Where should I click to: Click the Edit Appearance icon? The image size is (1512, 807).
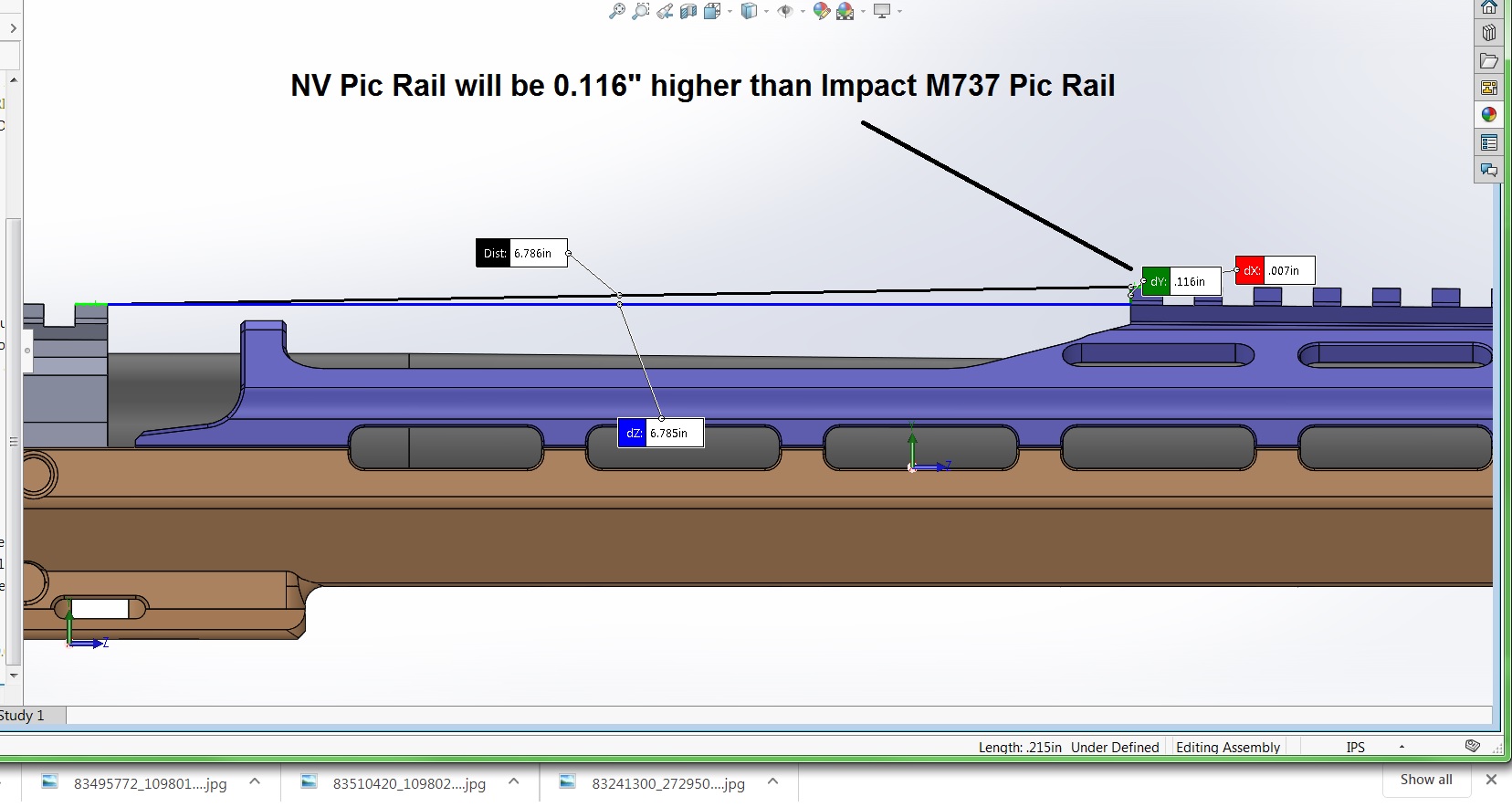(822, 11)
